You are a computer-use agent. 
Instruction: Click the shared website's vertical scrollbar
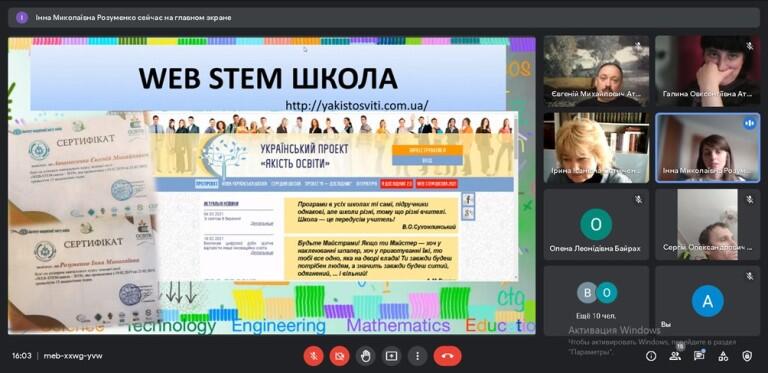tap(515, 196)
